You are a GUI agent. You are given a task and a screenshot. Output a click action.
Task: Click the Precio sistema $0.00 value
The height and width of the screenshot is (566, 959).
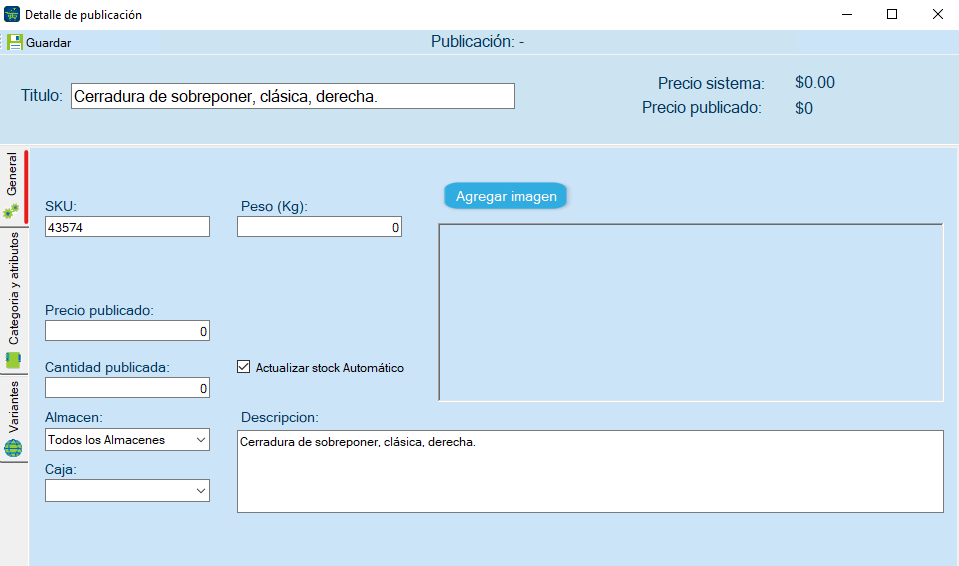coord(815,83)
